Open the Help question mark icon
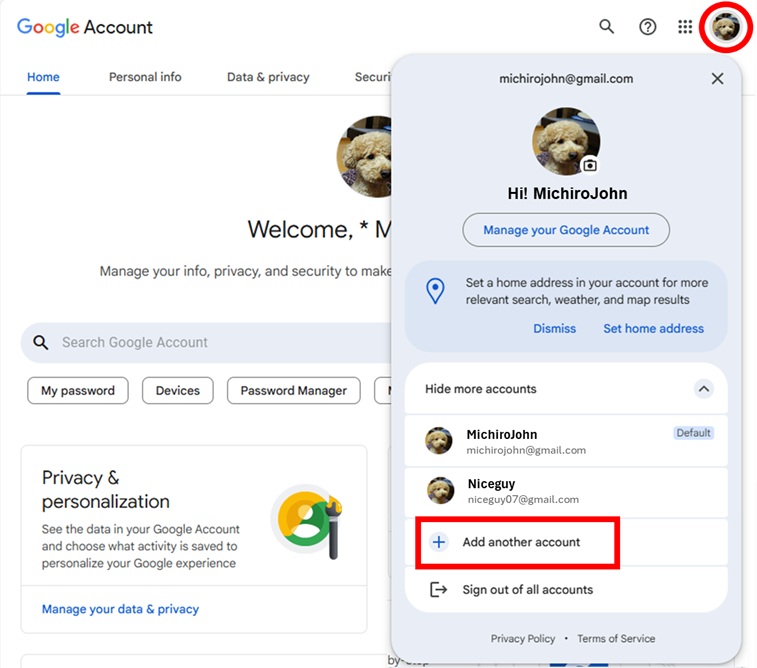The height and width of the screenshot is (668, 757). pos(648,27)
